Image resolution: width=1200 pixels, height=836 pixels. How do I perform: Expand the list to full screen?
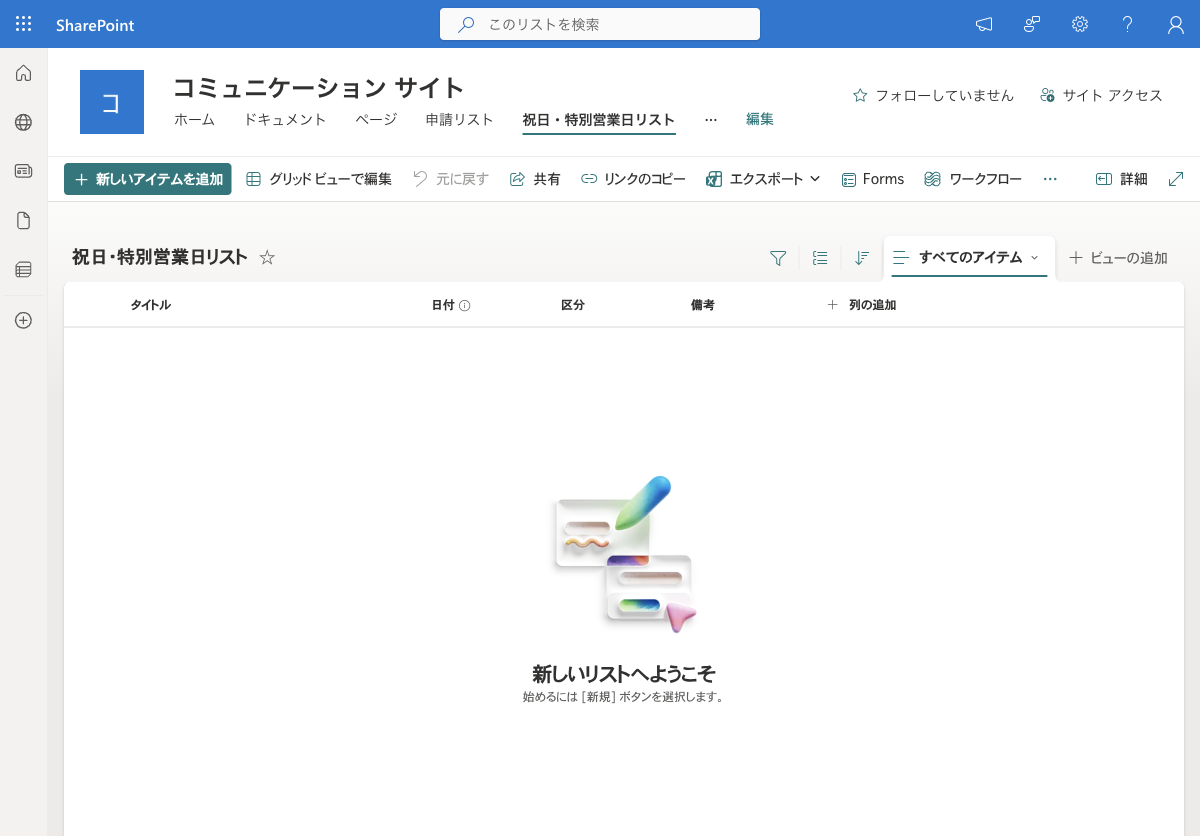click(1176, 179)
